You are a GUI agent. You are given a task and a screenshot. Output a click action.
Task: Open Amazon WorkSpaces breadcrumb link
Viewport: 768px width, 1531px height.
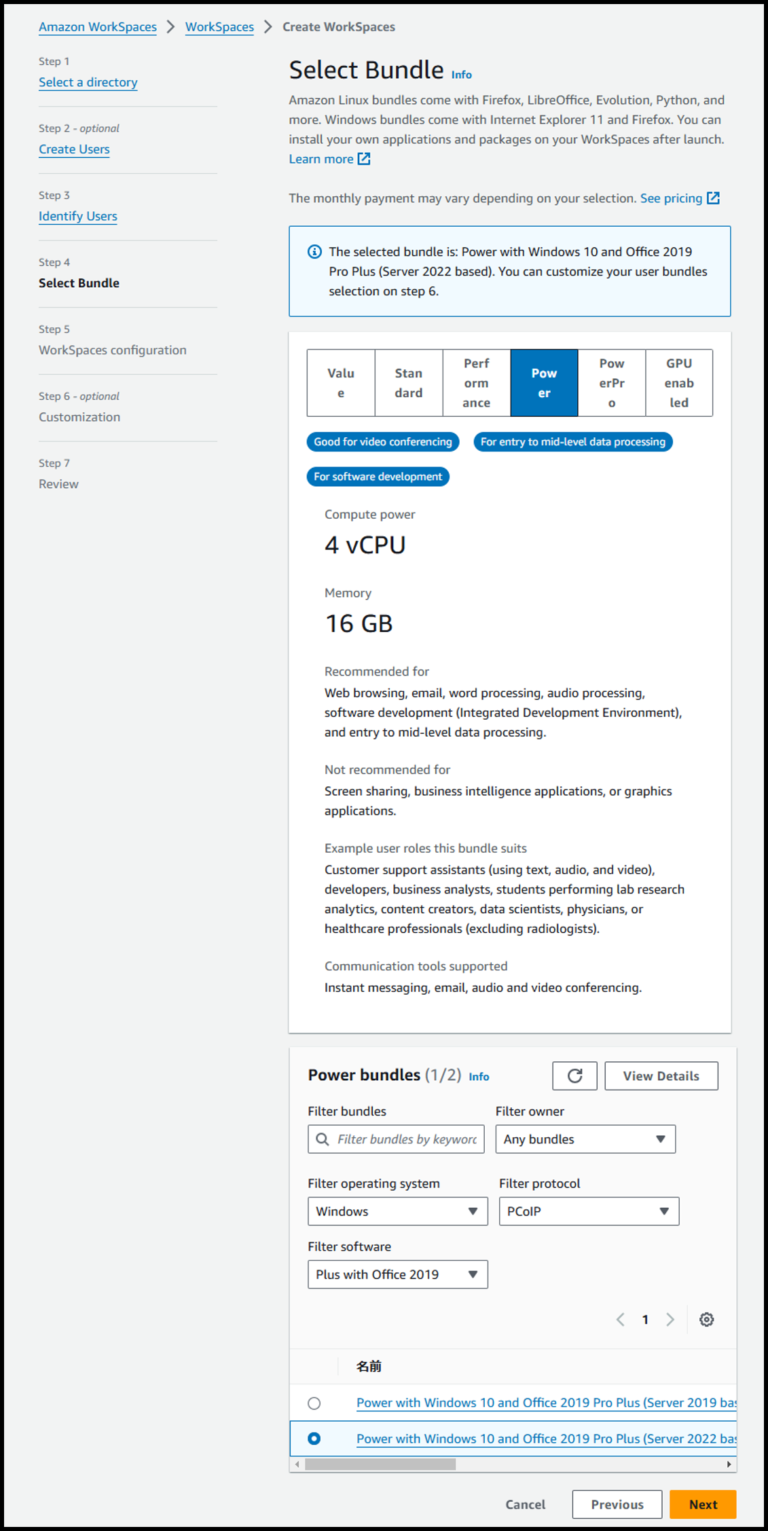98,27
